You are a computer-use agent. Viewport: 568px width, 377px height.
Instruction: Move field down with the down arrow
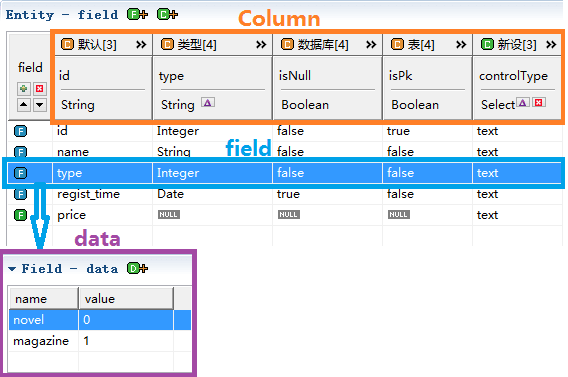[x=39, y=105]
